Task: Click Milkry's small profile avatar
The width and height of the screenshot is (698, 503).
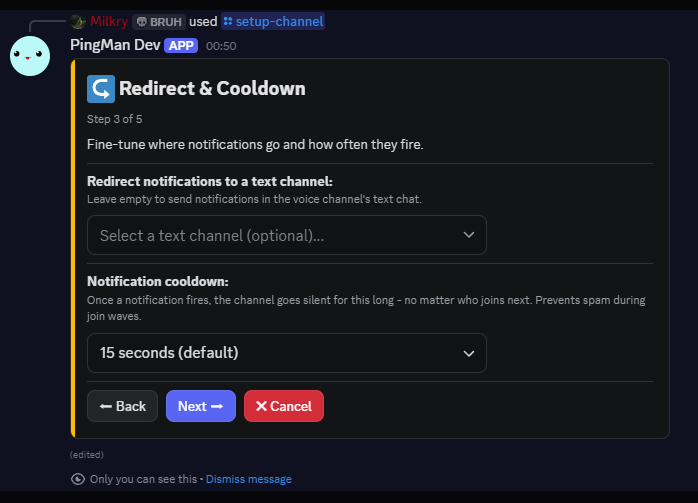Action: tap(78, 21)
